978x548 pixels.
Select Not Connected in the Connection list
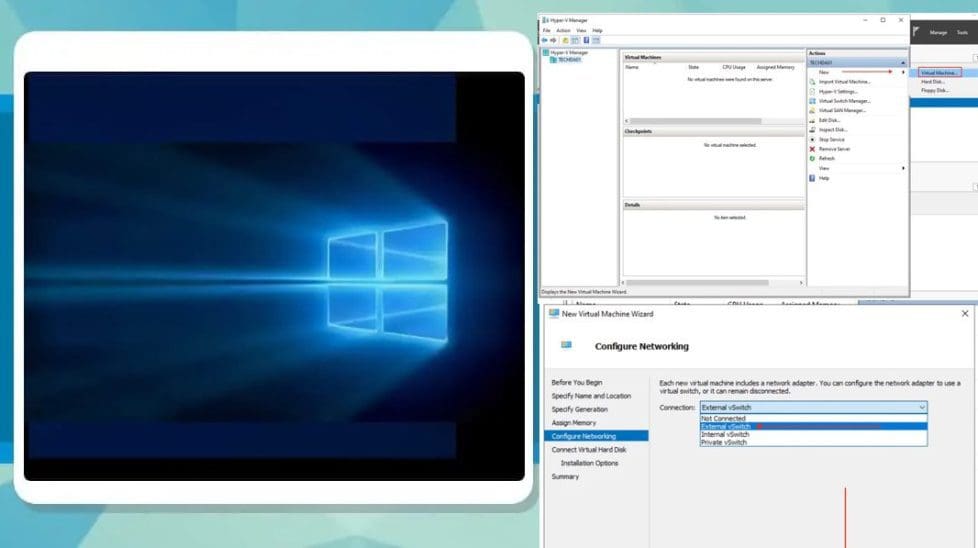click(x=813, y=418)
